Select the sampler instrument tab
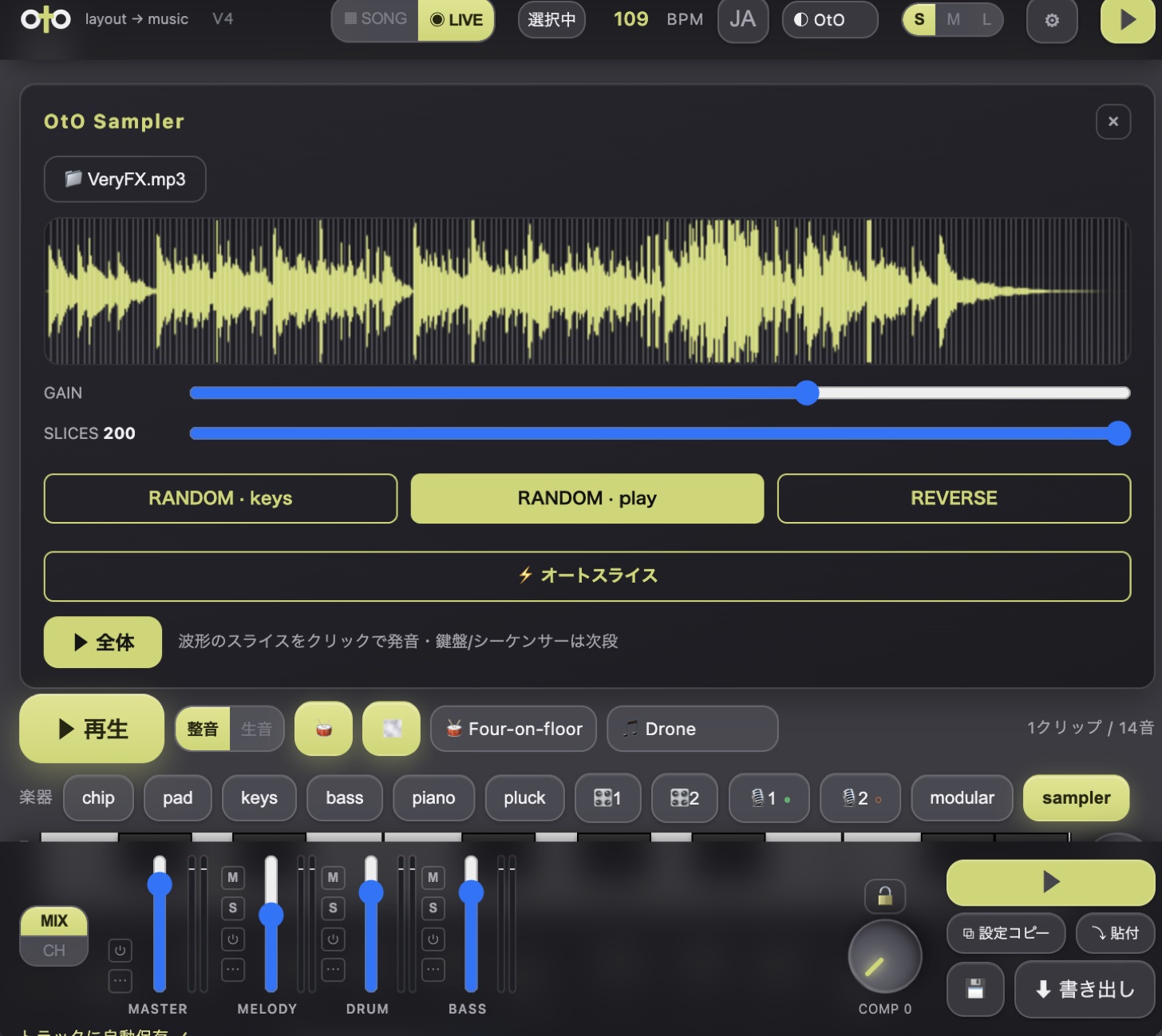This screenshot has width=1162, height=1036. point(1077,798)
